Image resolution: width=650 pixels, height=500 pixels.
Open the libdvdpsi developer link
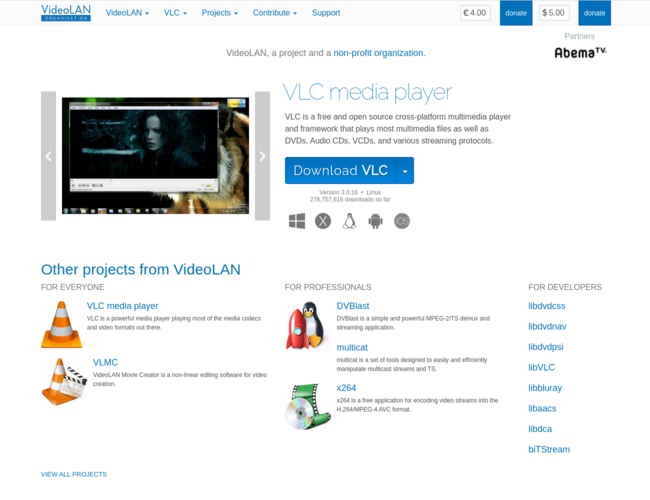tap(546, 347)
